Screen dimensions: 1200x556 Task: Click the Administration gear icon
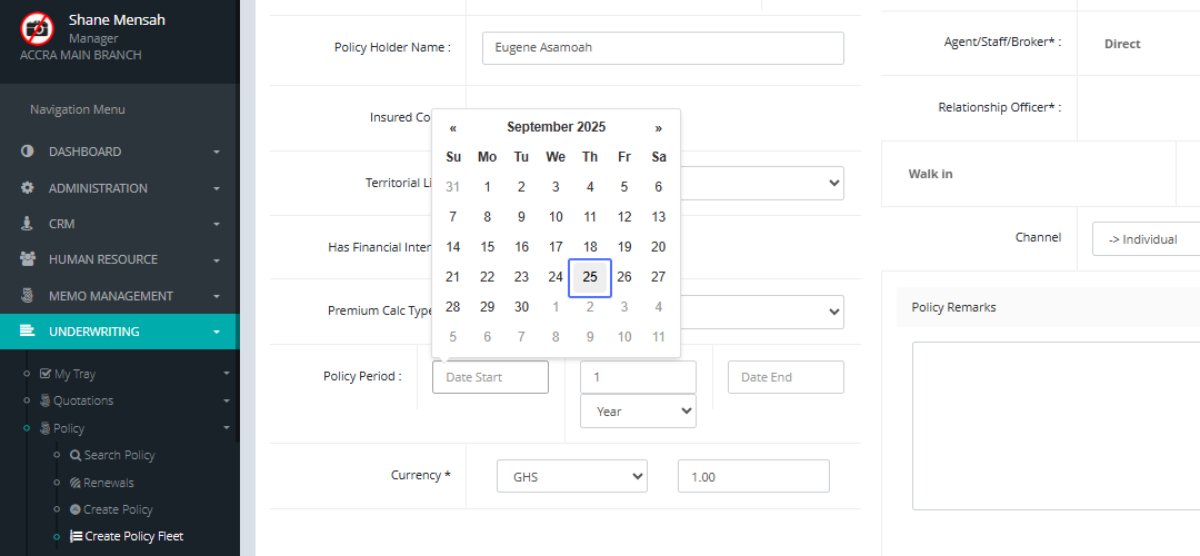click(x=28, y=188)
